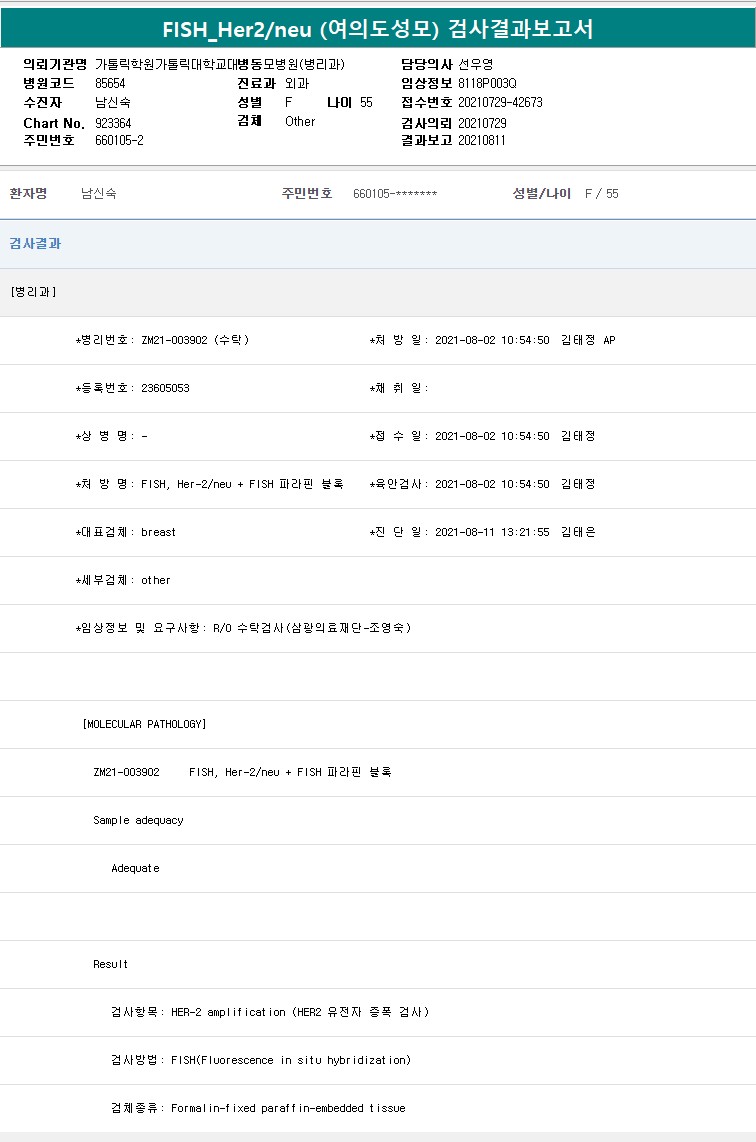This screenshot has height=1142, width=756.
Task: Click 대표검체 value breast
Action: point(158,532)
